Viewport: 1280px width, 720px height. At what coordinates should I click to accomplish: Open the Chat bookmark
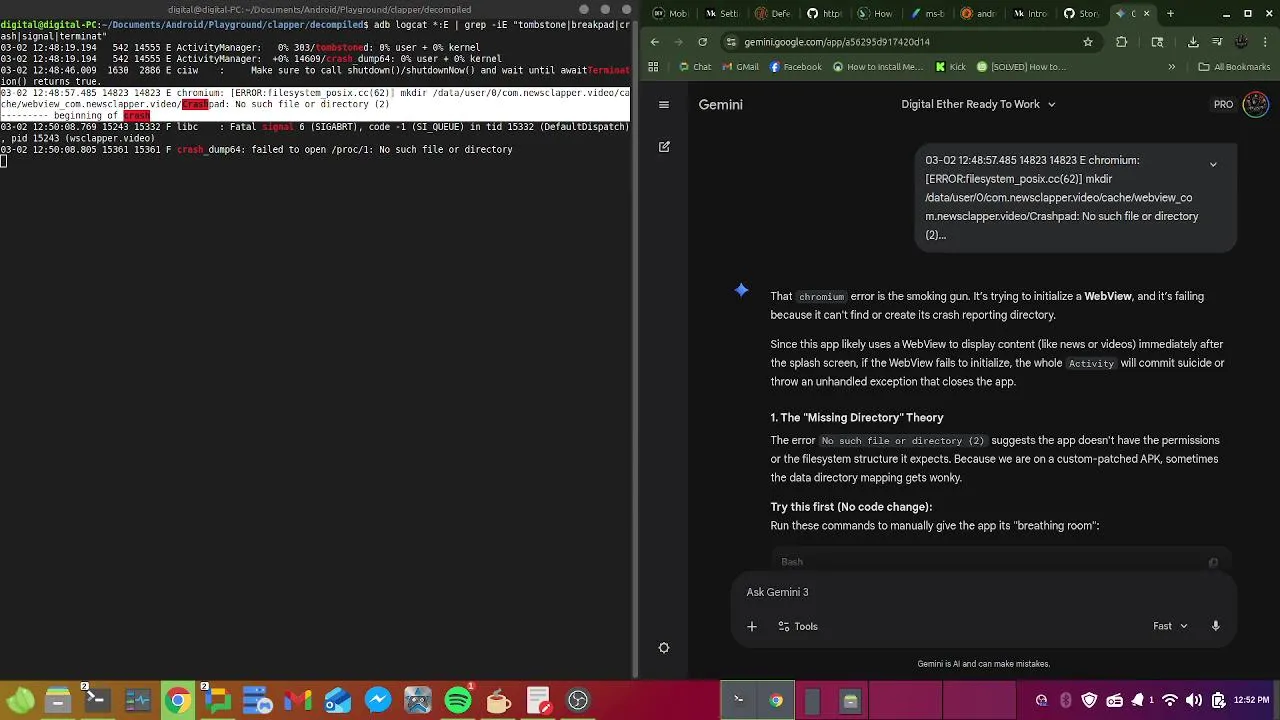pos(694,67)
